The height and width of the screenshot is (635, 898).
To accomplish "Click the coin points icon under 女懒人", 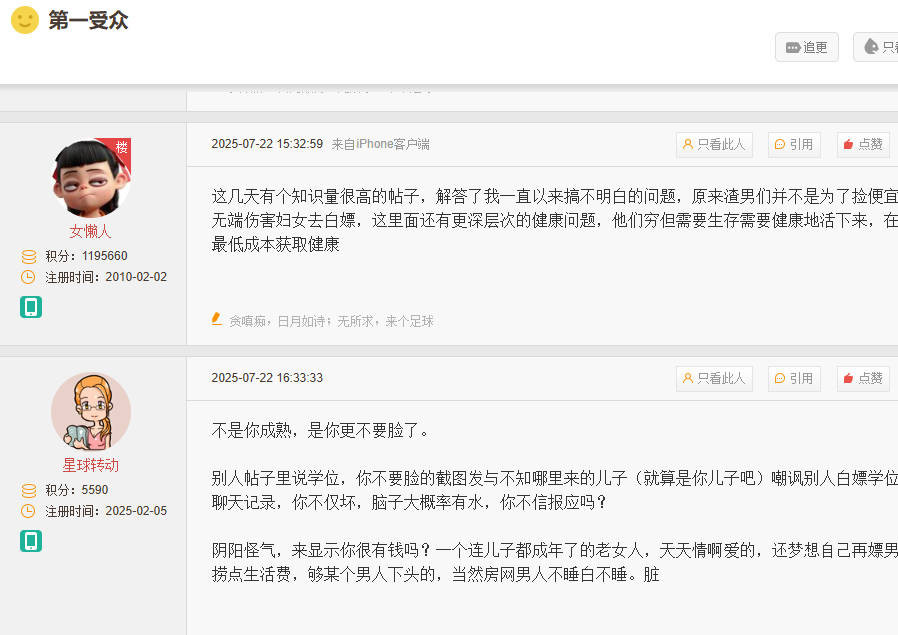I will click(x=29, y=256).
